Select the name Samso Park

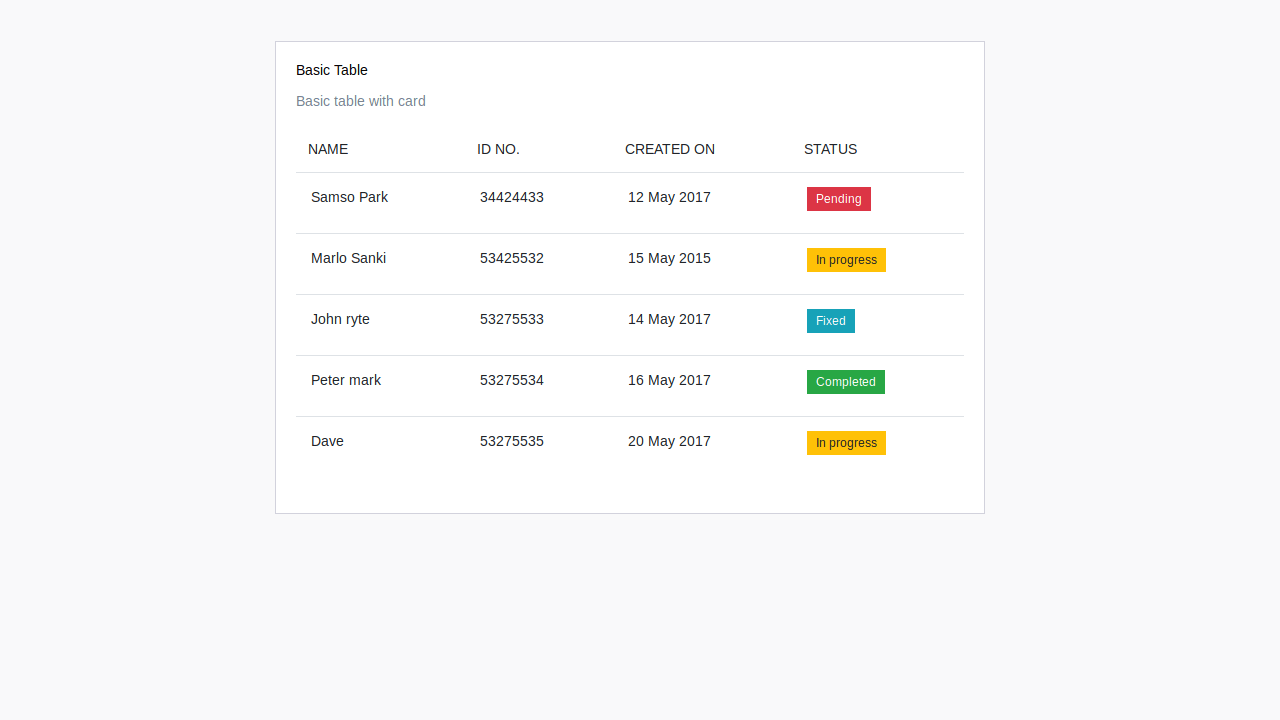[349, 197]
